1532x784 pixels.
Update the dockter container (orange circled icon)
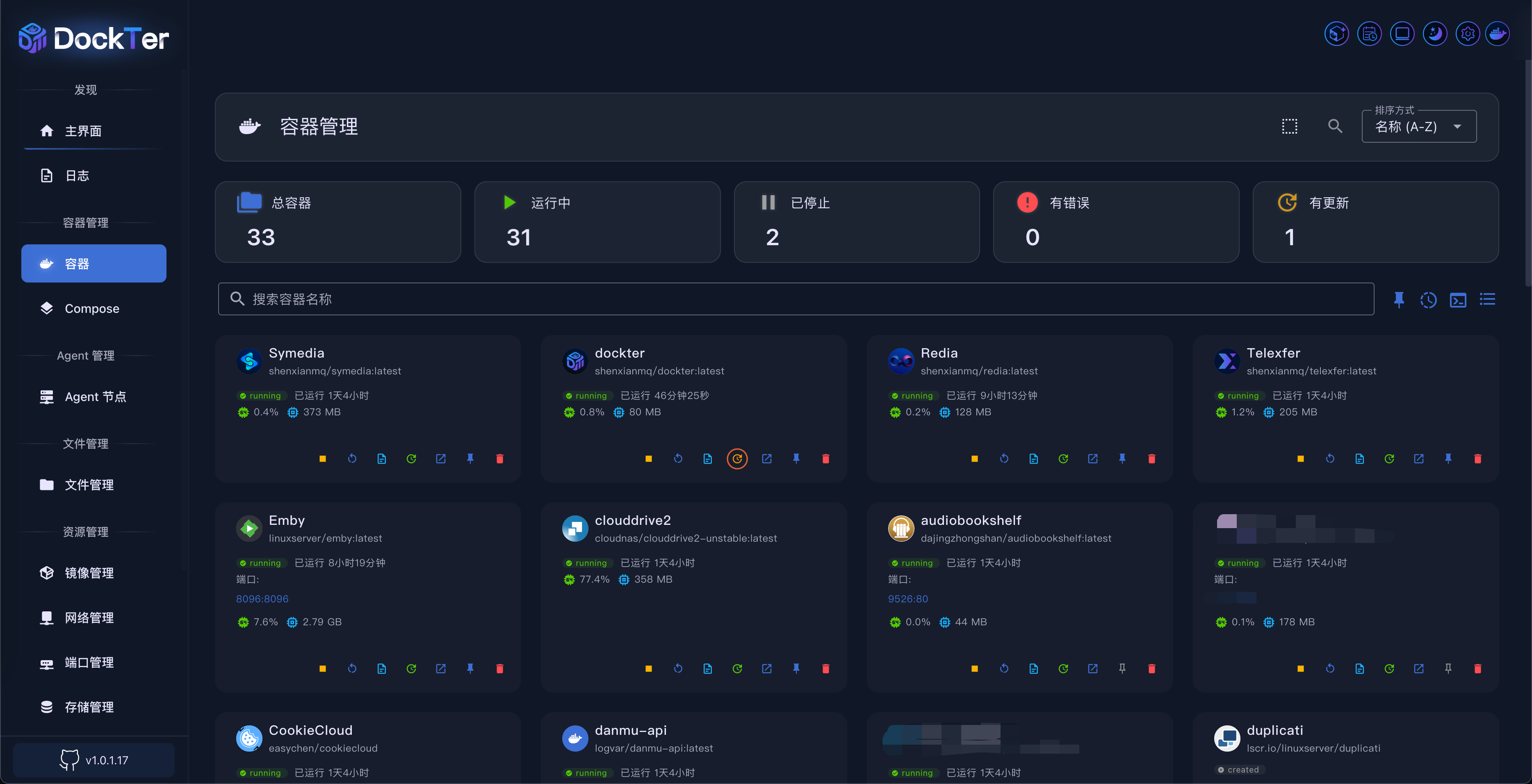(x=737, y=458)
